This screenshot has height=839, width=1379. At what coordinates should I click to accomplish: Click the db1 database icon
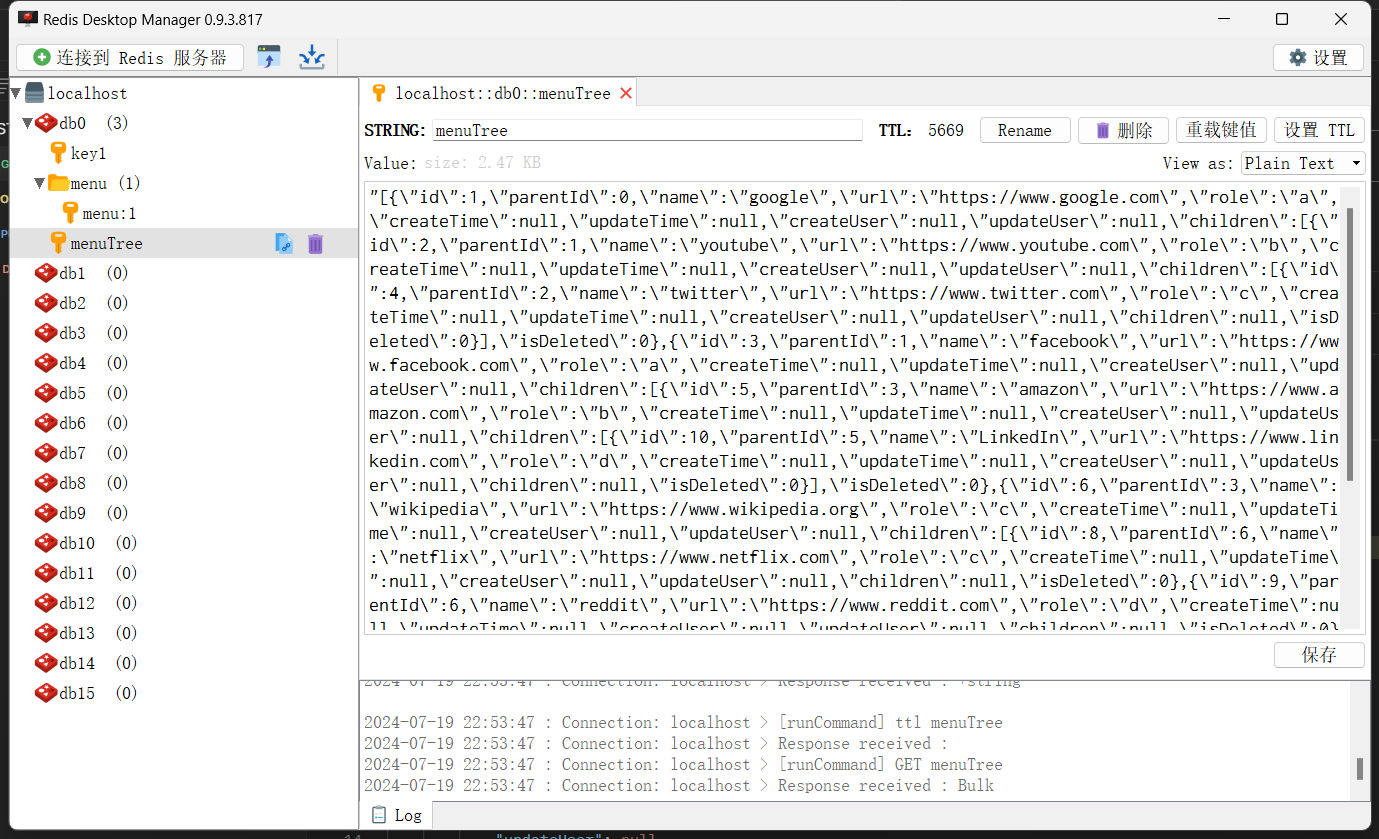tap(46, 273)
